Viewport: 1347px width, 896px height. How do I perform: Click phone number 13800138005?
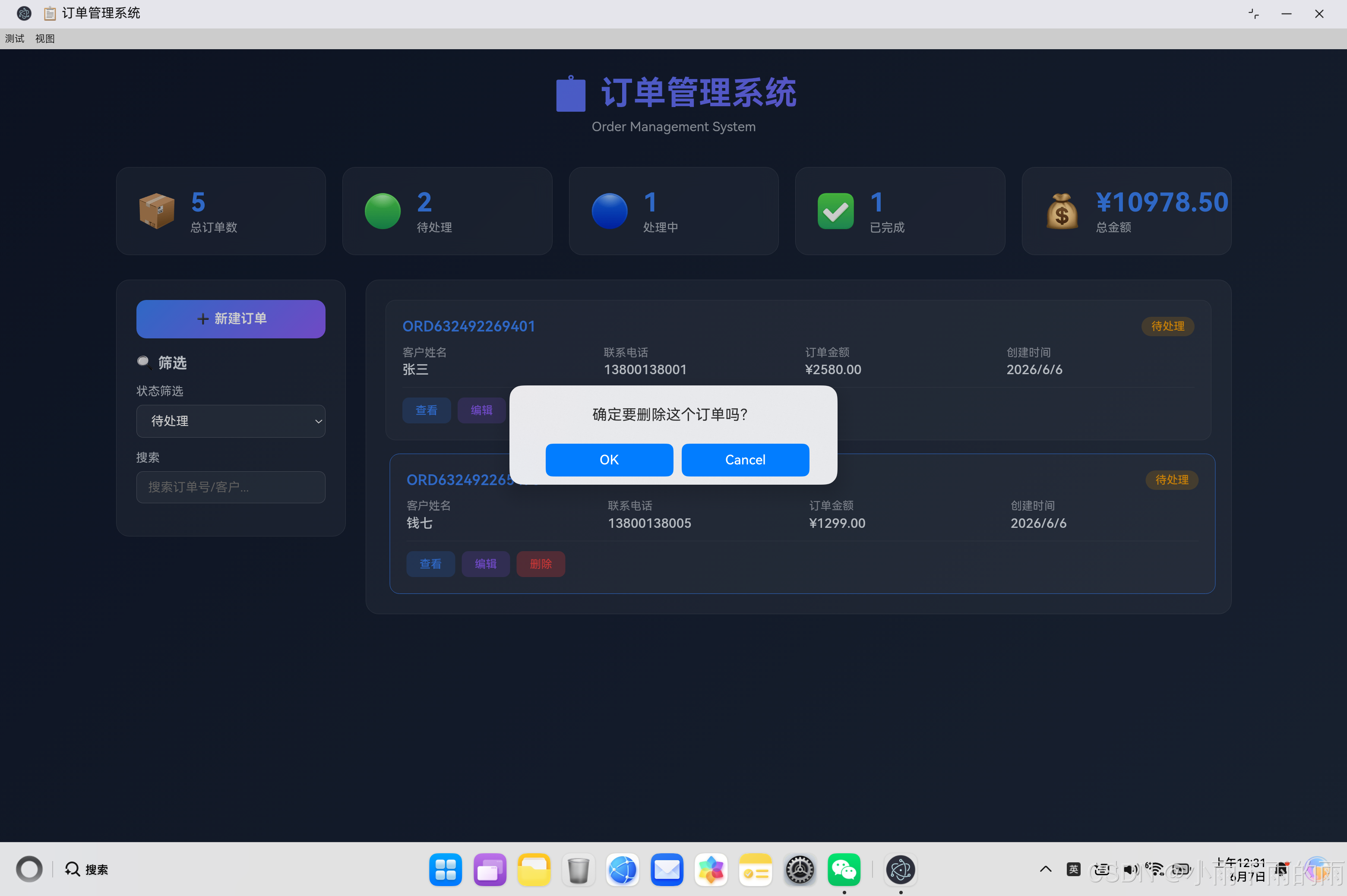coord(649,523)
